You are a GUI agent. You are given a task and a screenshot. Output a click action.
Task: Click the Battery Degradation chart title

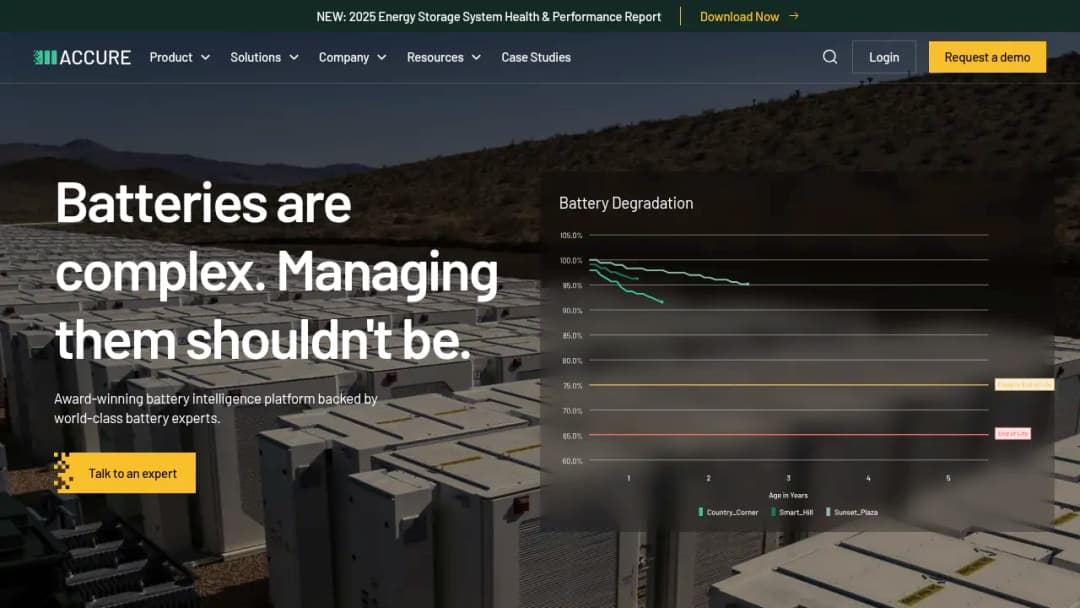coord(626,203)
